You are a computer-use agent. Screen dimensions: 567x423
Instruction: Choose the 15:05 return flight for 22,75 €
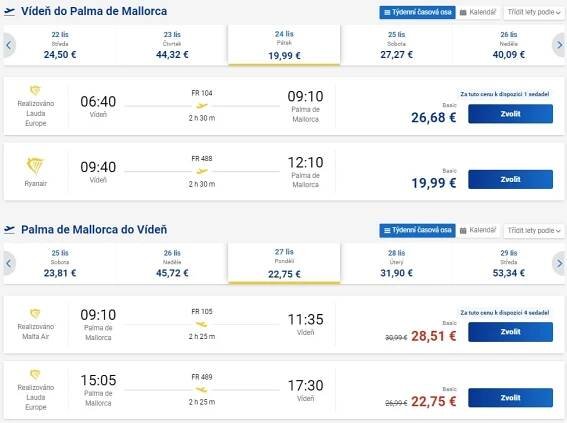pos(510,398)
